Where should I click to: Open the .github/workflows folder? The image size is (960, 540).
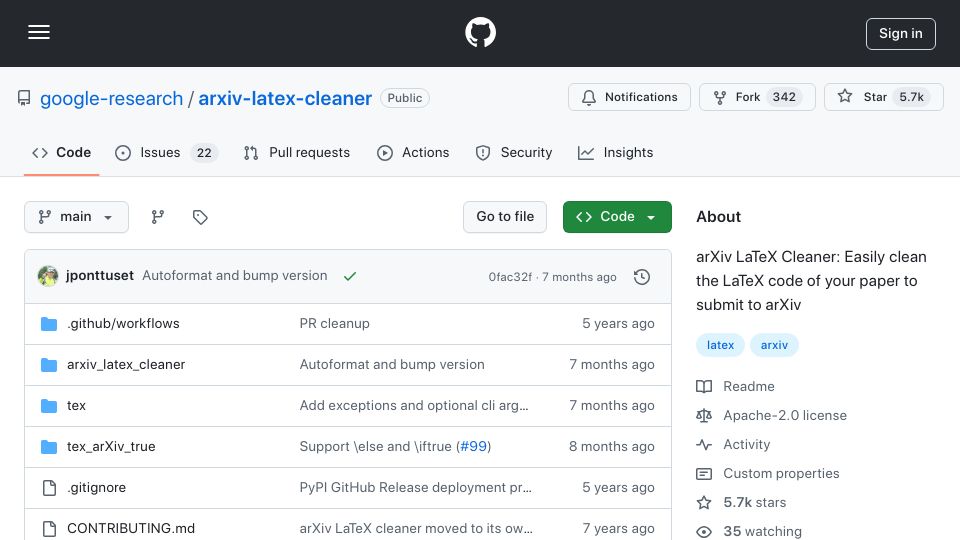(x=123, y=323)
